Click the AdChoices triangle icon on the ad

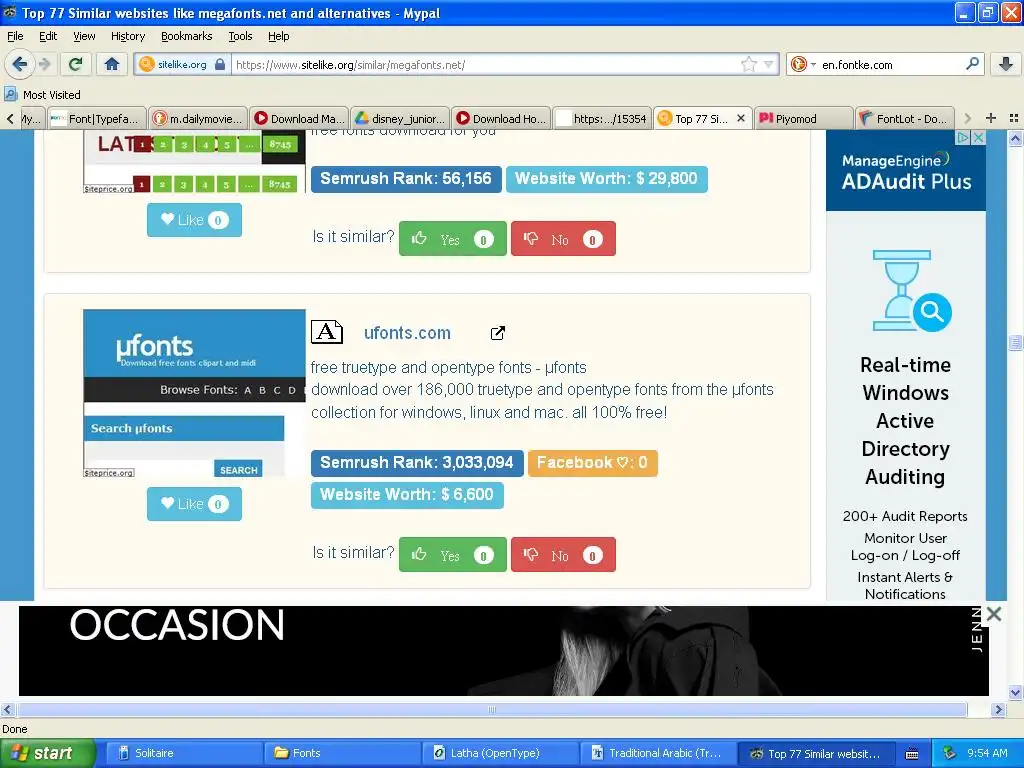point(963,137)
